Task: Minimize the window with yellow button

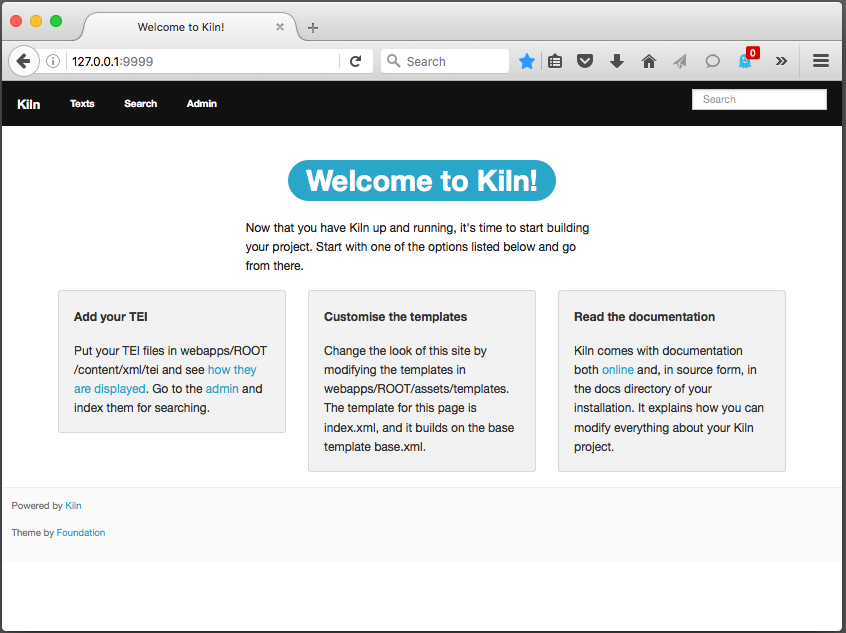Action: click(36, 21)
